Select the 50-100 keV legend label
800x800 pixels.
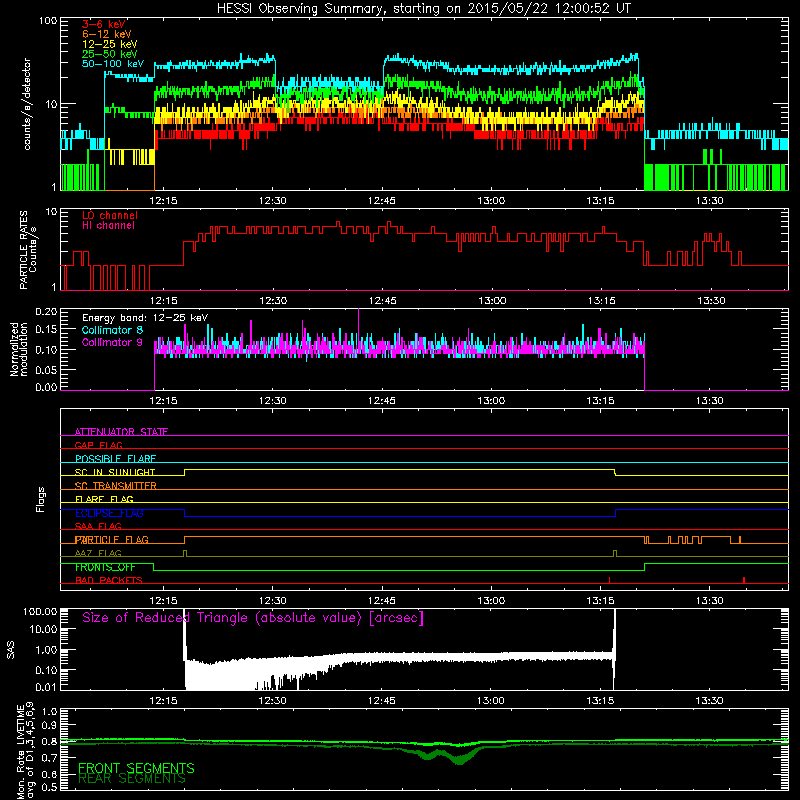coord(113,64)
